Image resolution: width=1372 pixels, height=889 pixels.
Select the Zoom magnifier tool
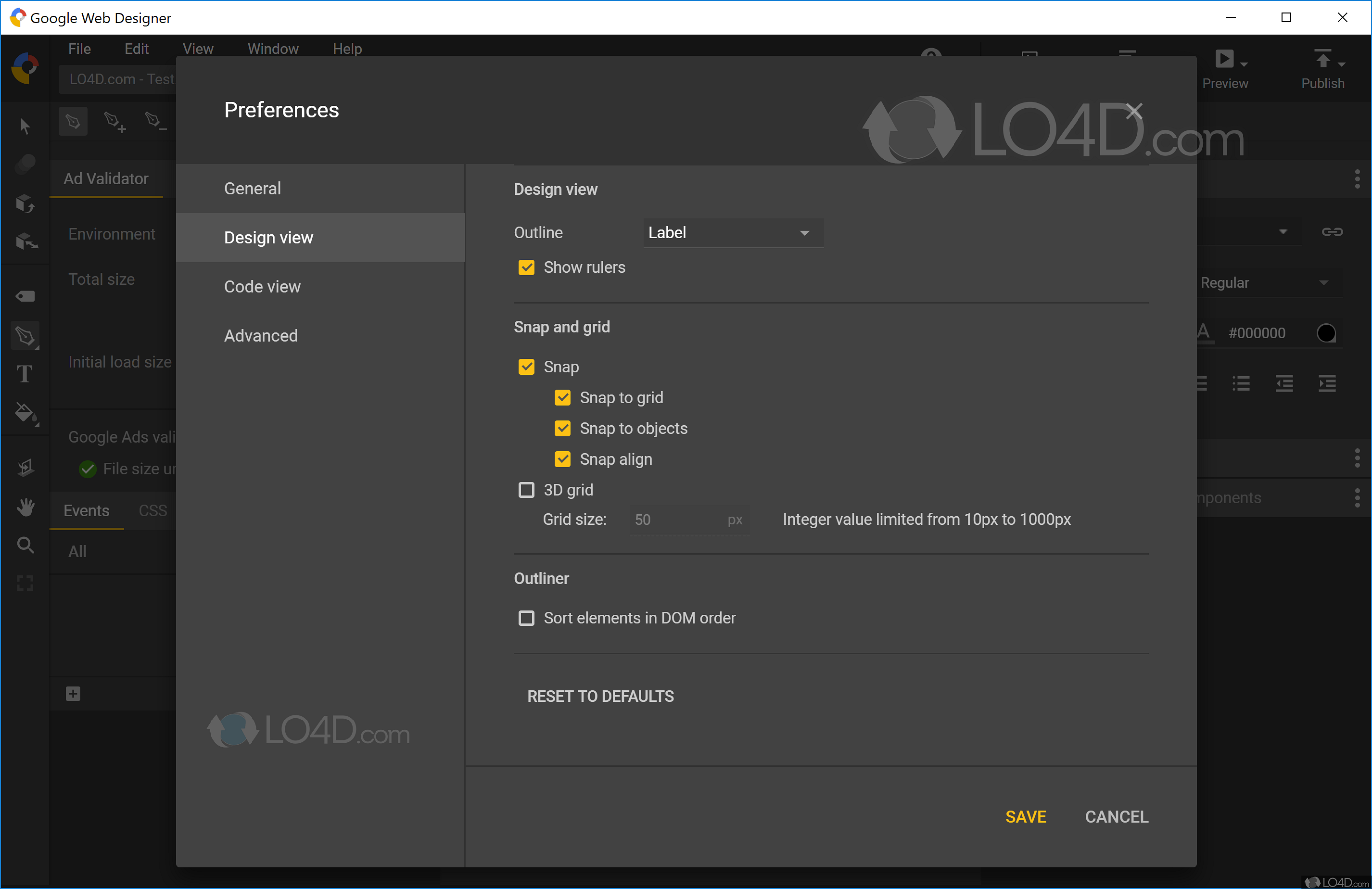click(x=25, y=545)
